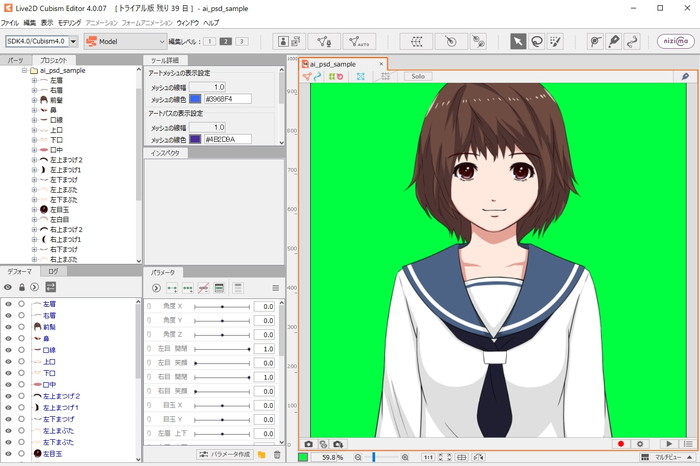Open the automatic mesh generator (AUTO)
Screen dimensions: 700x466
click(x=359, y=42)
